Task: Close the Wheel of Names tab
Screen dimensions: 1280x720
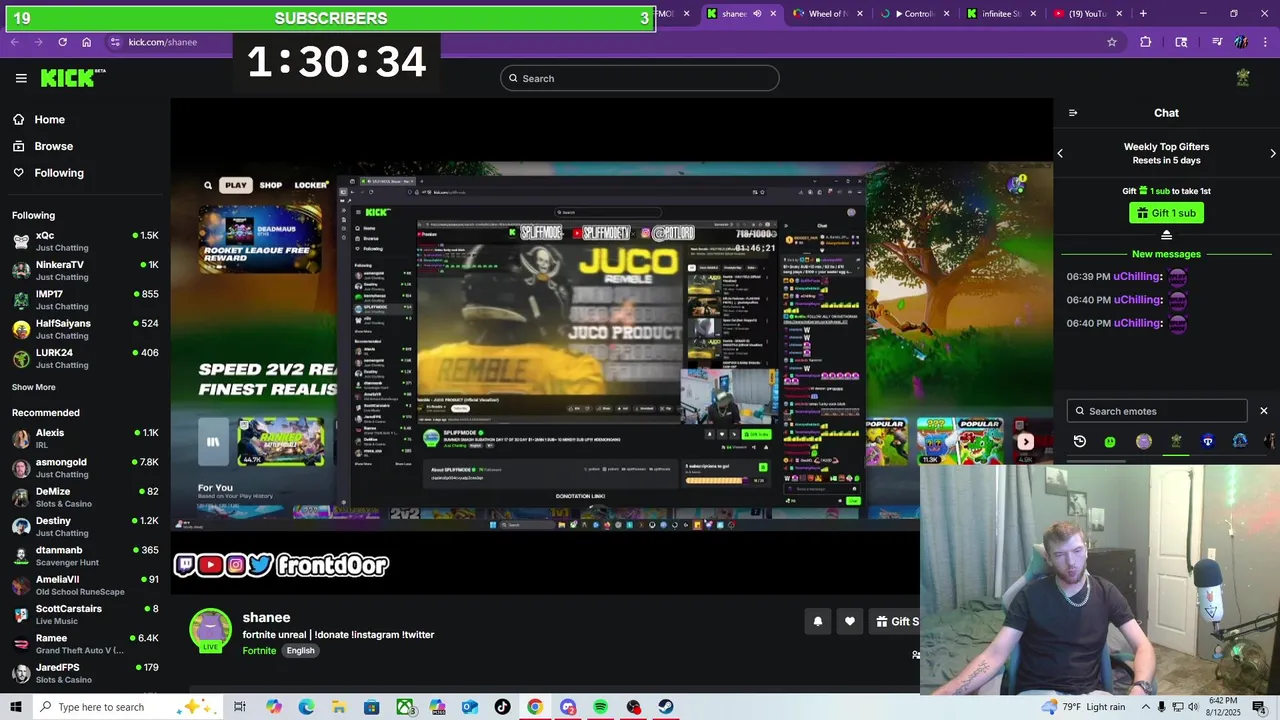Action: coord(859,14)
